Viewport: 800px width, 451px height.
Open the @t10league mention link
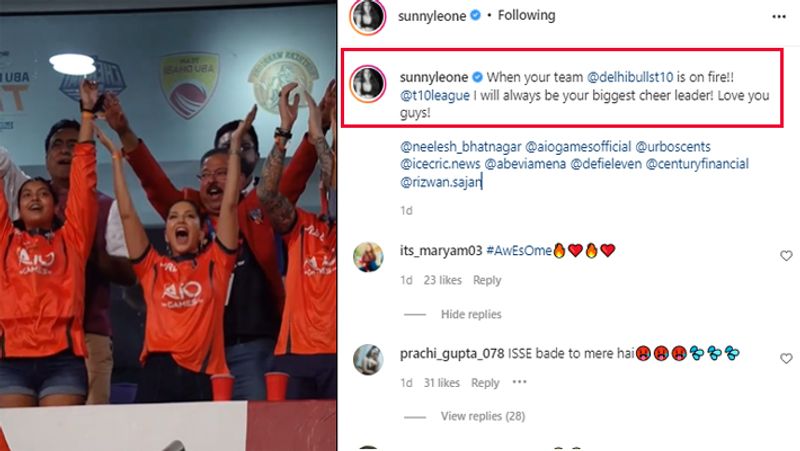[x=435, y=95]
